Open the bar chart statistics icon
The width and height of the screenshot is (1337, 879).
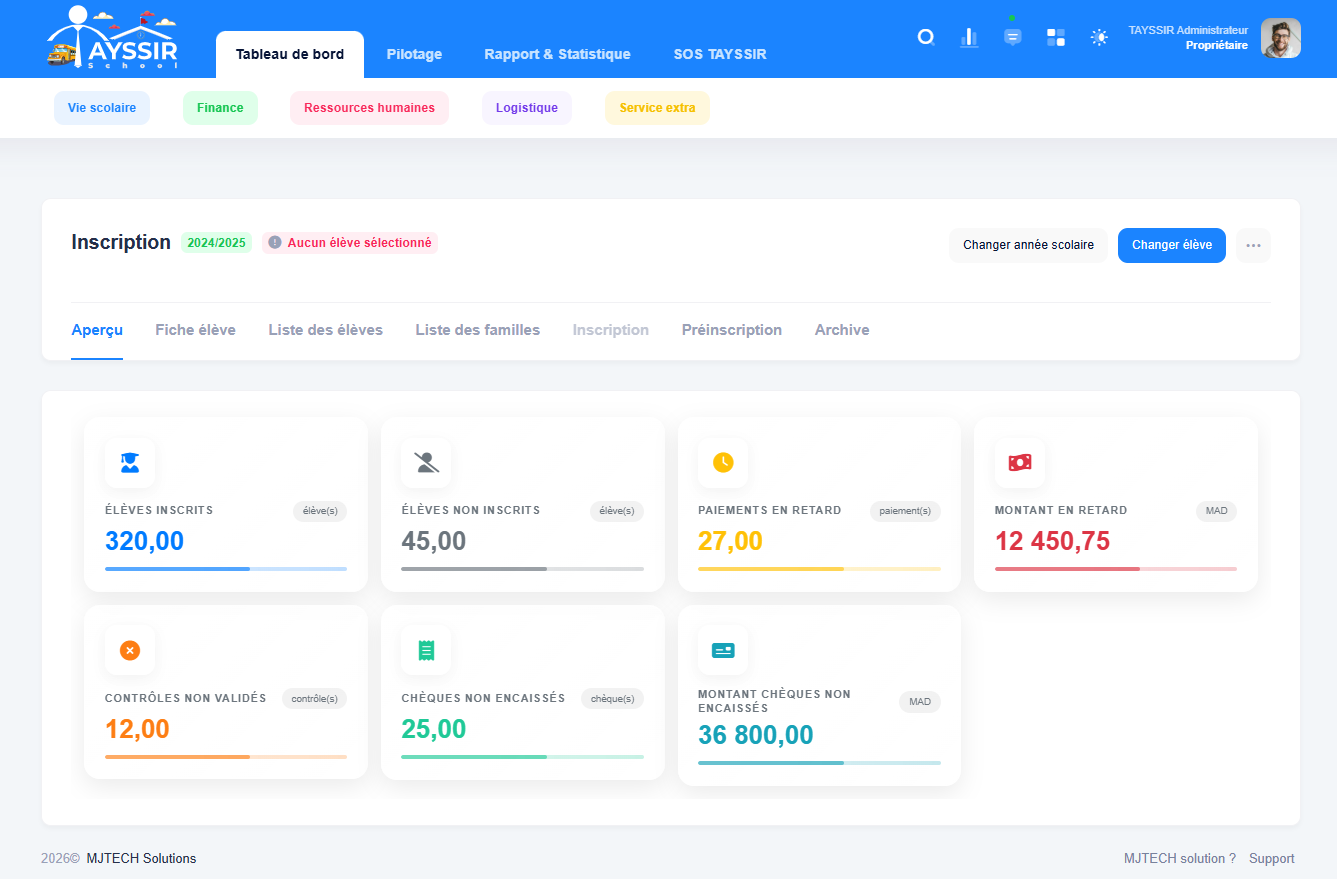pyautogui.click(x=969, y=38)
